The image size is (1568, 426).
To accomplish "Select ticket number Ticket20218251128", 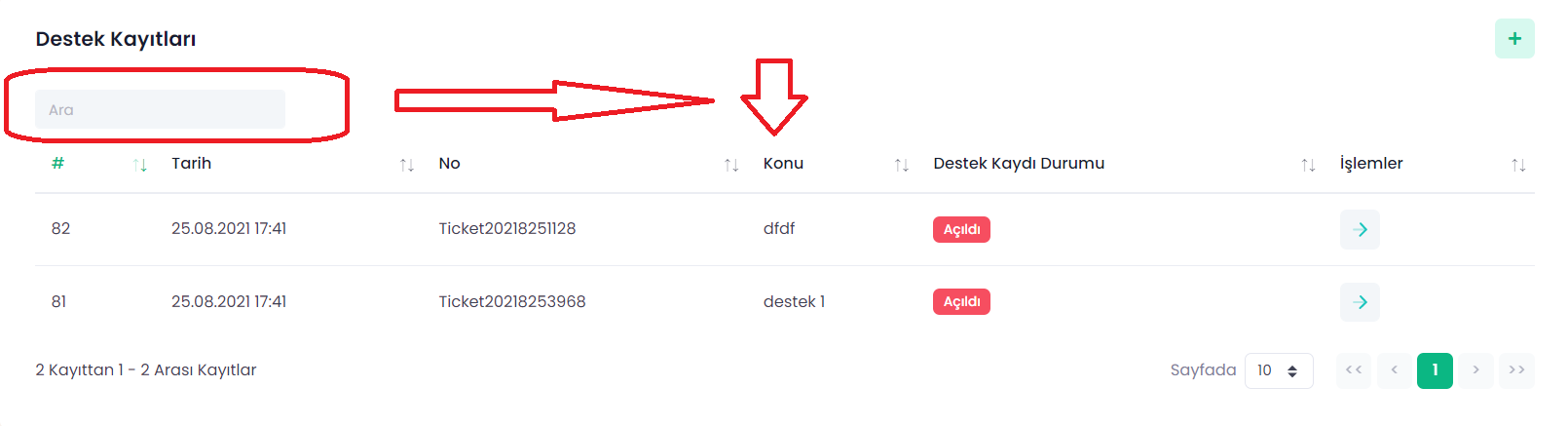I will (506, 229).
